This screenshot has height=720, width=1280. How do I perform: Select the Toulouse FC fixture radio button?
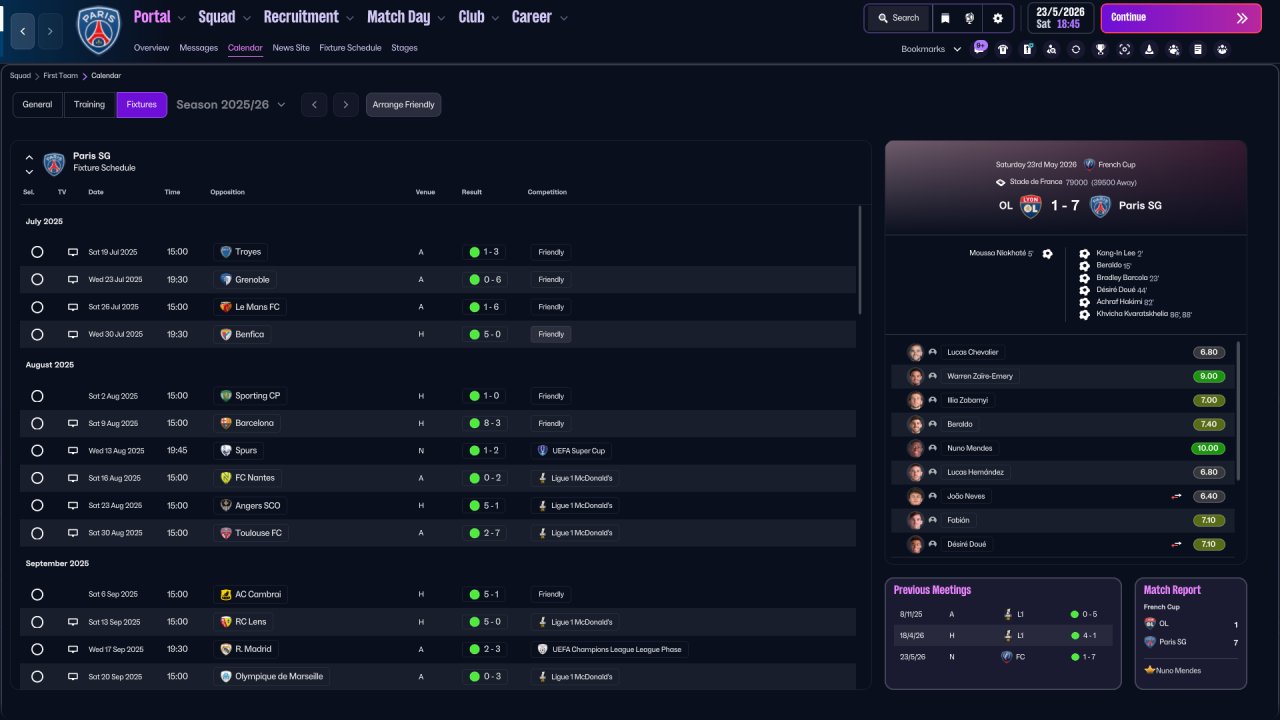37,533
